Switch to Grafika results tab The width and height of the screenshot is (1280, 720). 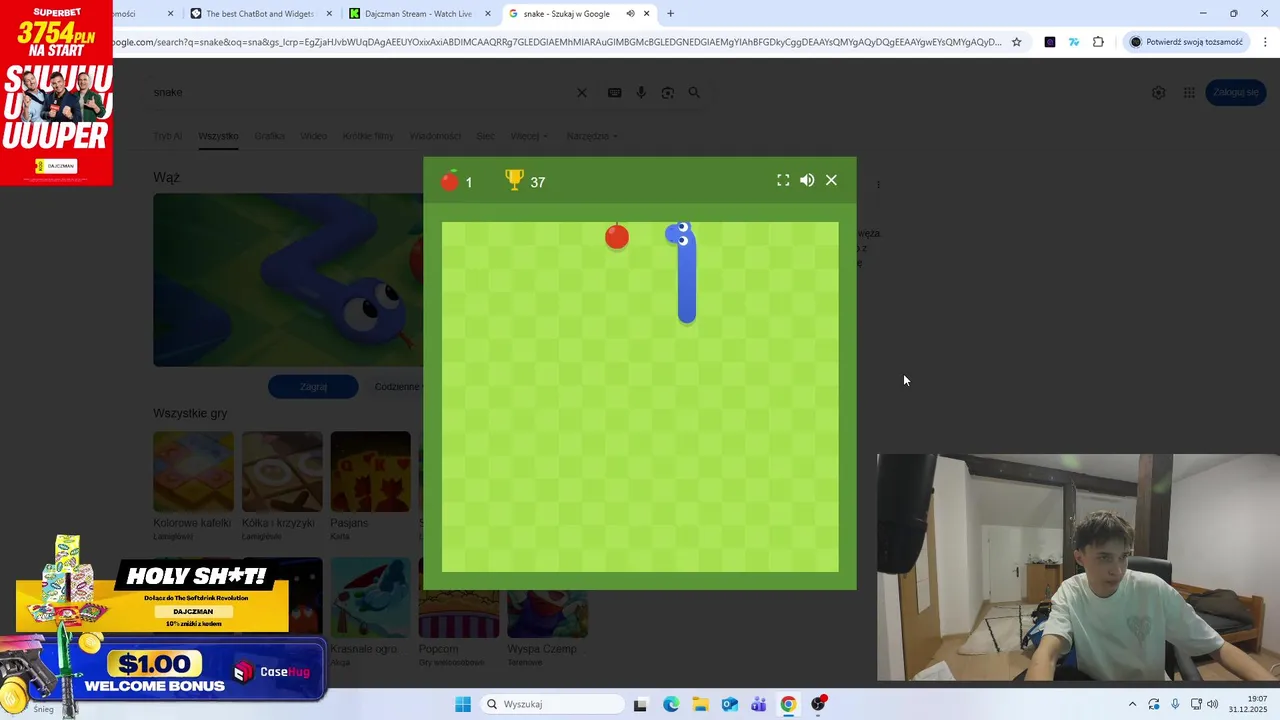(x=270, y=136)
